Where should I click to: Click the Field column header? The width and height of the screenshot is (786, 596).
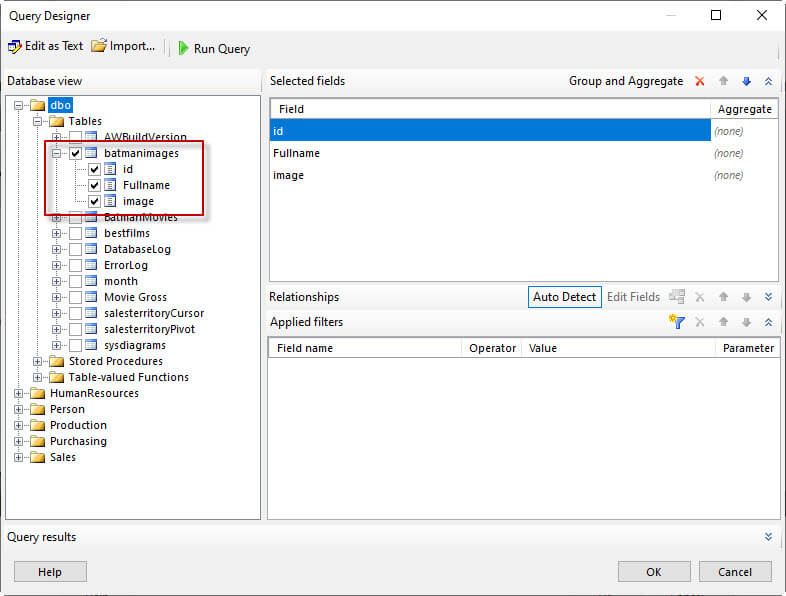click(490, 109)
